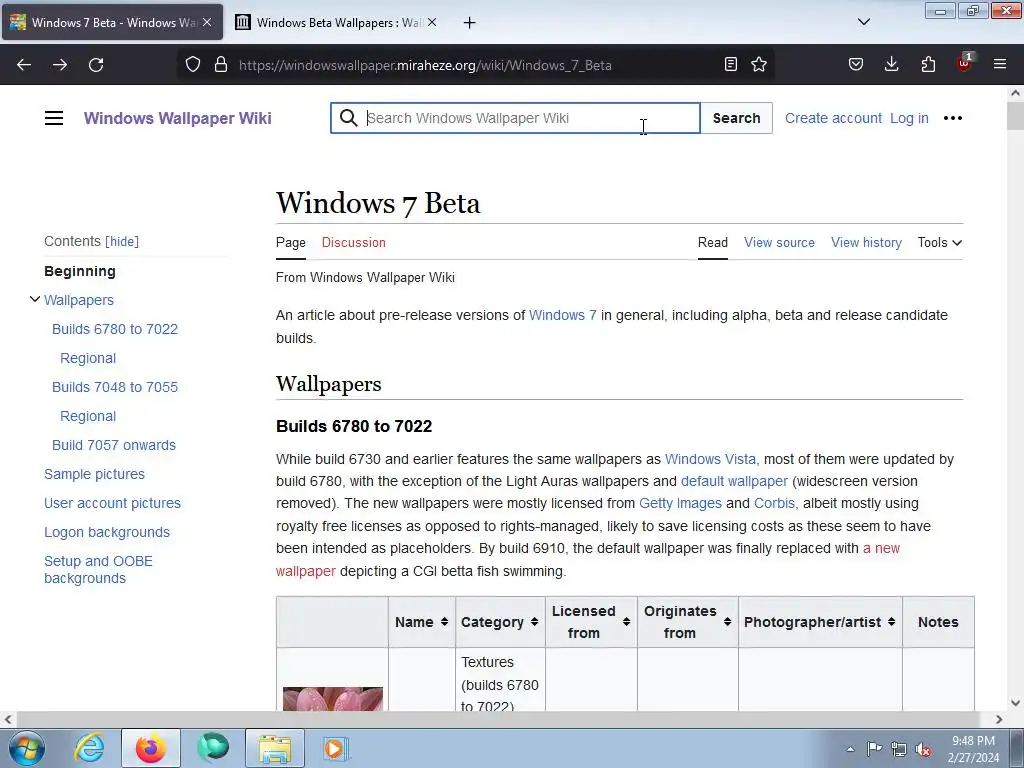
Task: Open the View history tab
Action: (866, 242)
